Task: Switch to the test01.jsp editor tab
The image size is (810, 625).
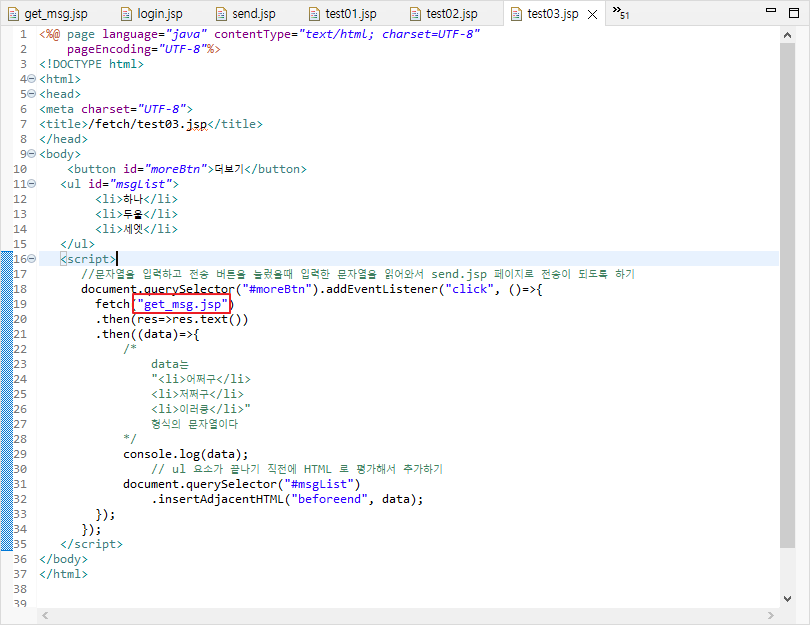Action: tap(342, 14)
